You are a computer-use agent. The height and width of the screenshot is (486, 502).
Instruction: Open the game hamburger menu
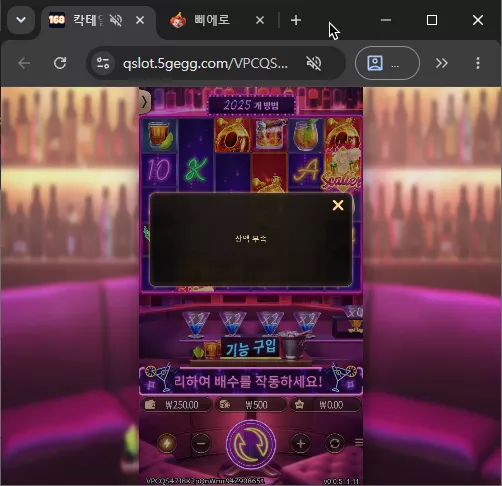click(359, 443)
